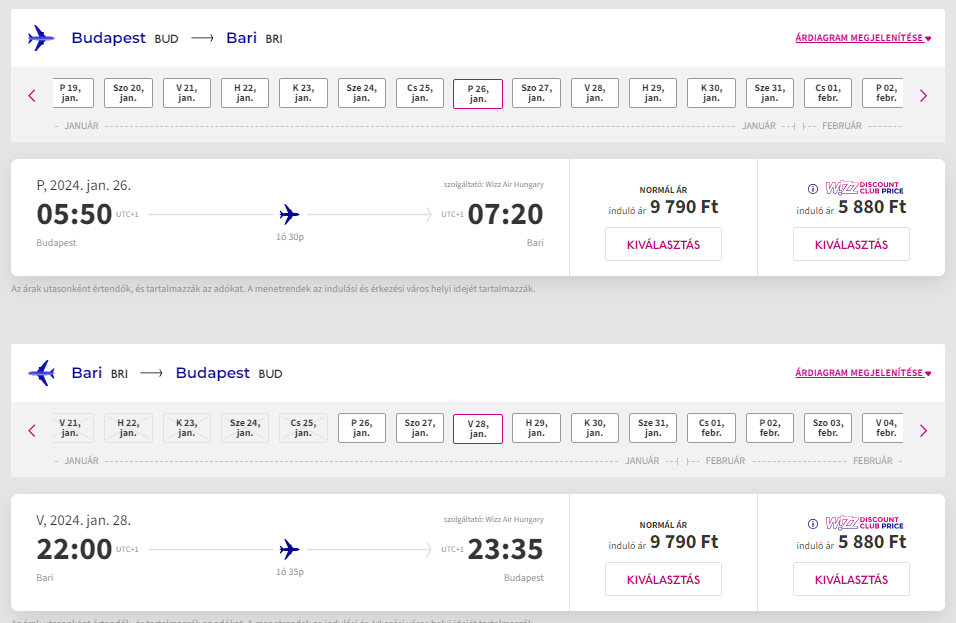Click next dates arrow for Bari–Budapest

click(923, 431)
